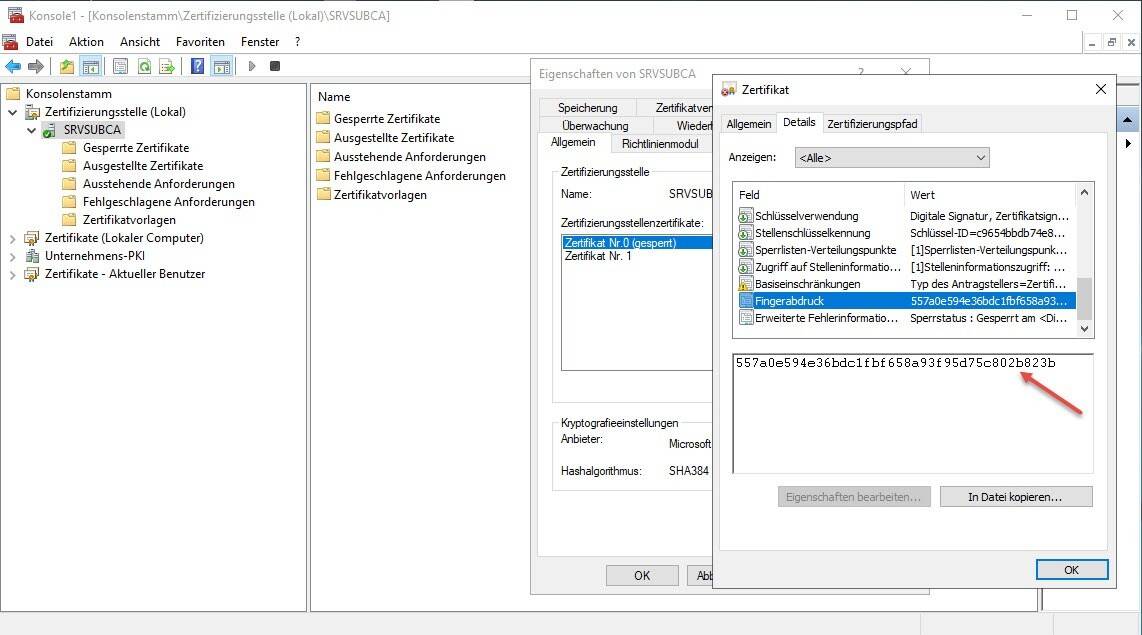Click the field list vertical scrollbar thumb
This screenshot has height=635, width=1142.
click(1084, 297)
